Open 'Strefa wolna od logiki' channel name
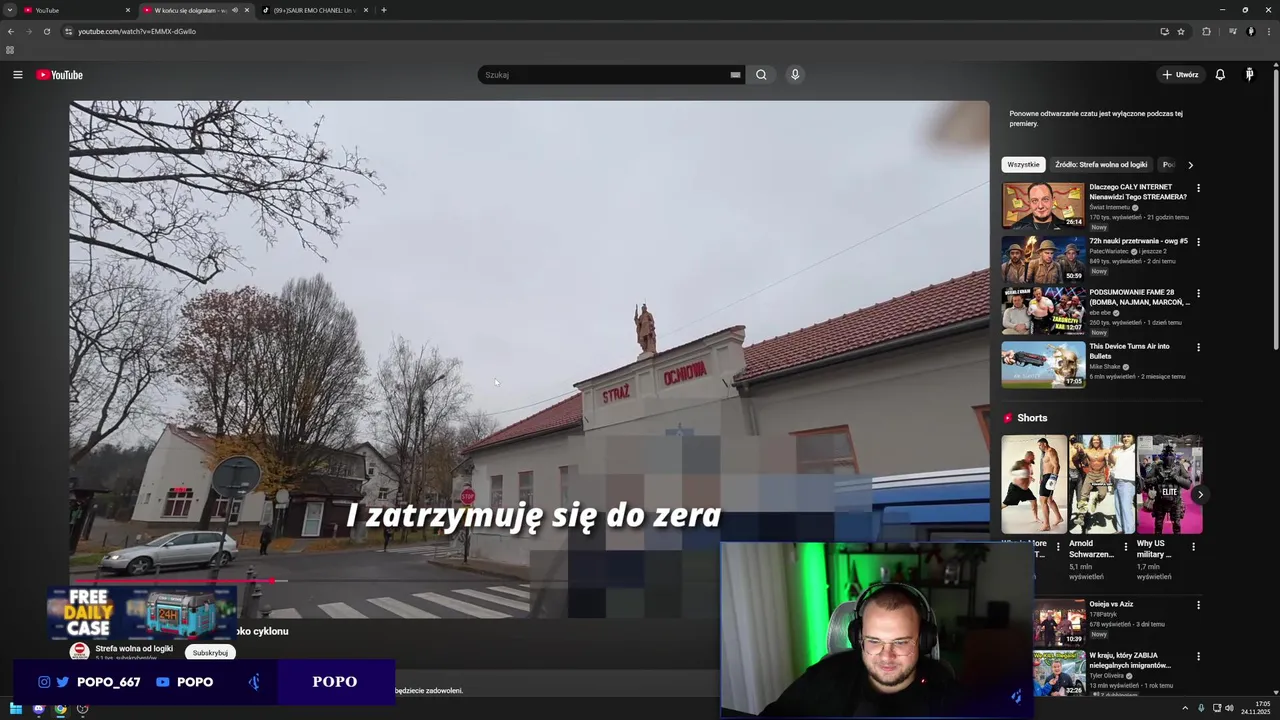Viewport: 1280px width, 720px height. [x=134, y=648]
